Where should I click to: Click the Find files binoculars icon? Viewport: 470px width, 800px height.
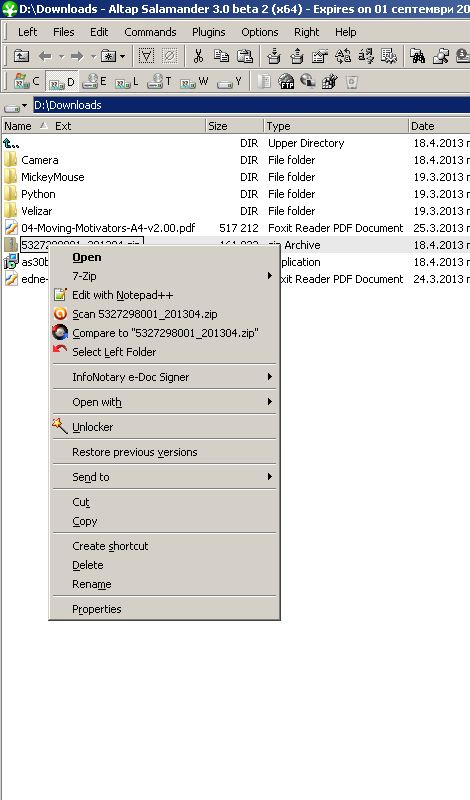(417, 56)
